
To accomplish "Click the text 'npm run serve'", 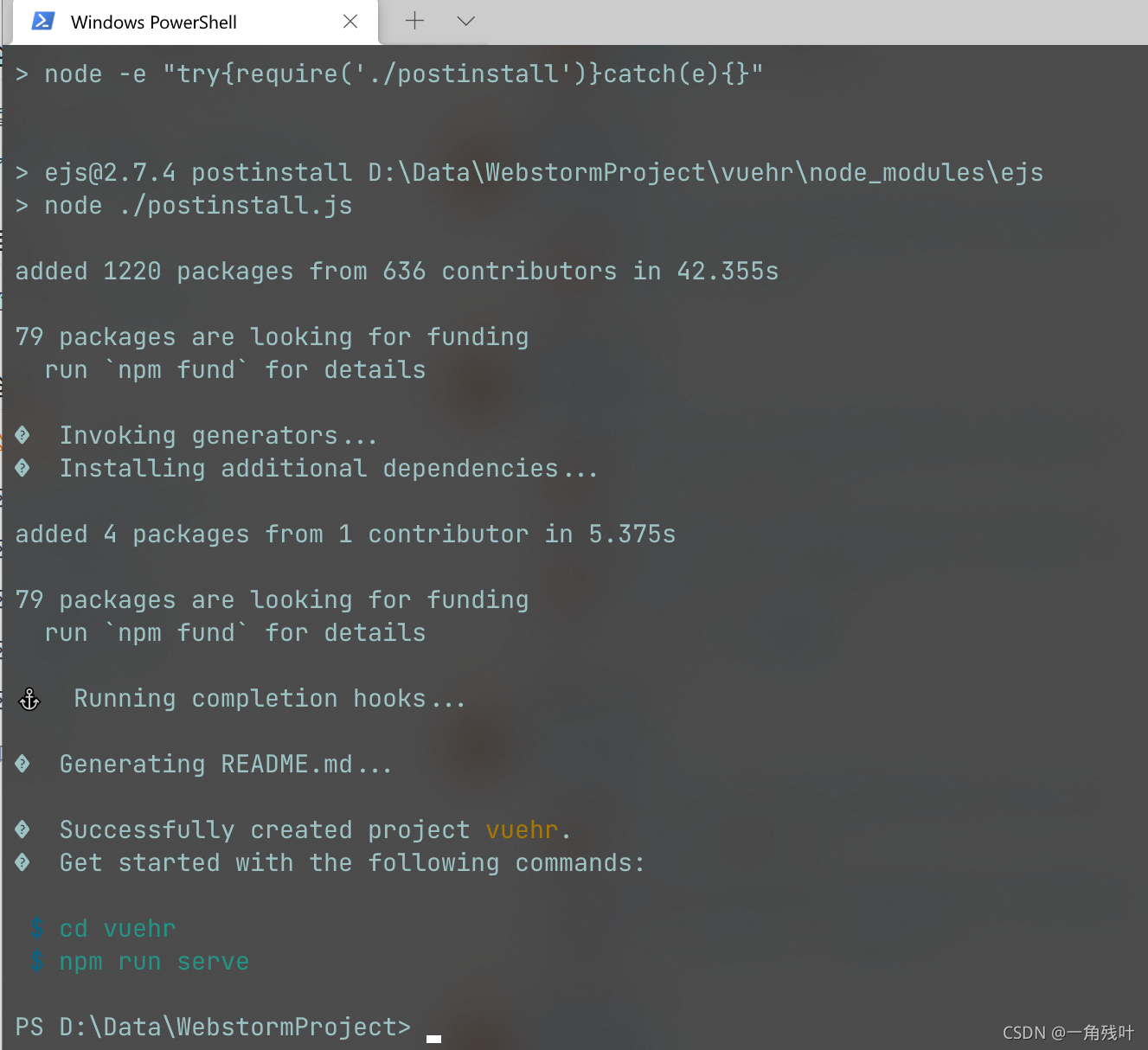I will tap(154, 962).
